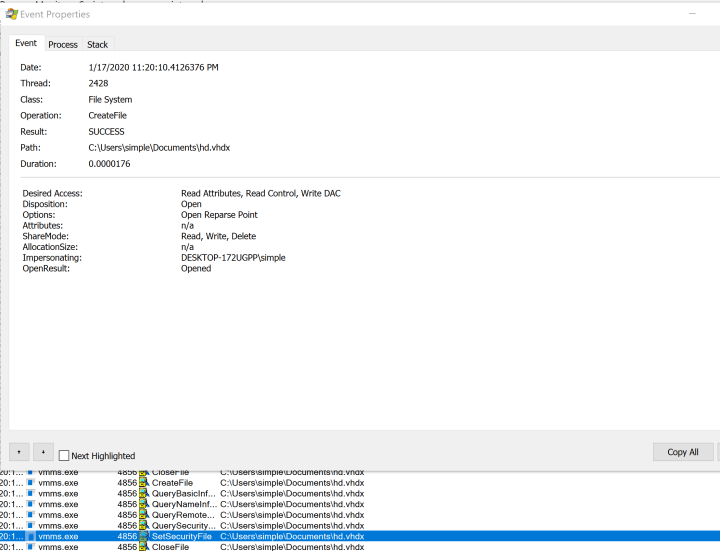Click the Desired Access value text
The image size is (720, 551).
coord(260,193)
